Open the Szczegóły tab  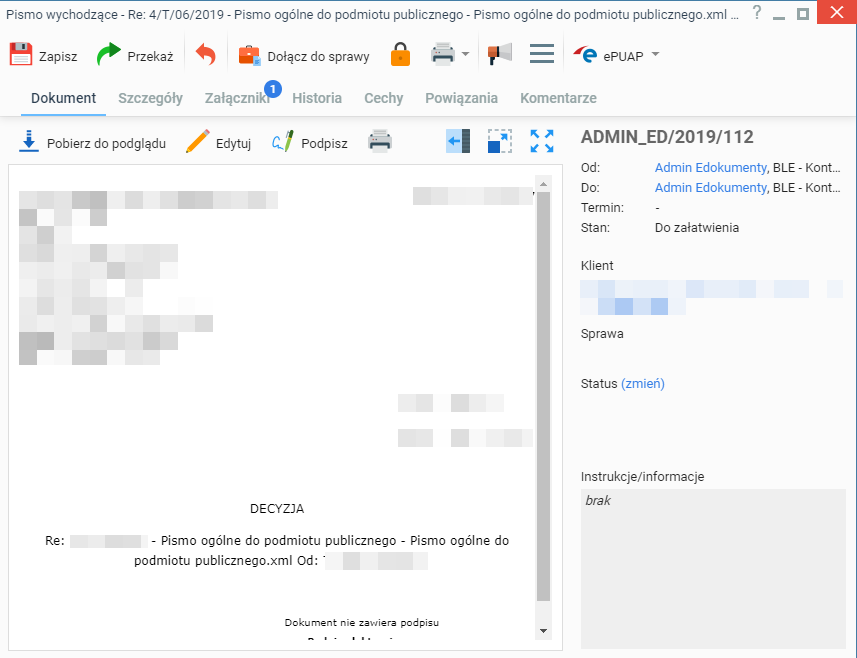tap(150, 98)
